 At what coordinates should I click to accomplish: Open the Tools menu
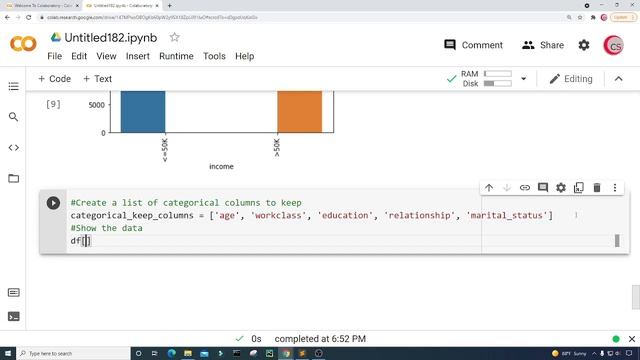pyautogui.click(x=214, y=56)
